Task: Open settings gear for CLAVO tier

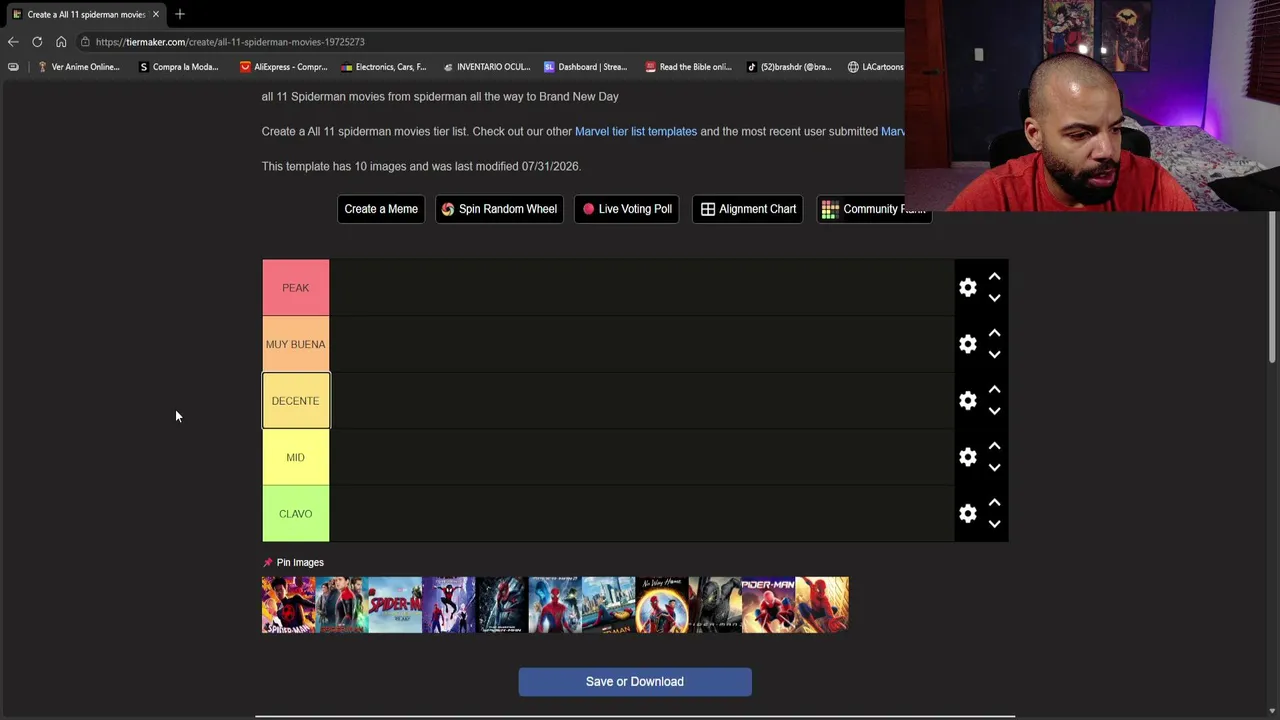Action: (x=967, y=514)
